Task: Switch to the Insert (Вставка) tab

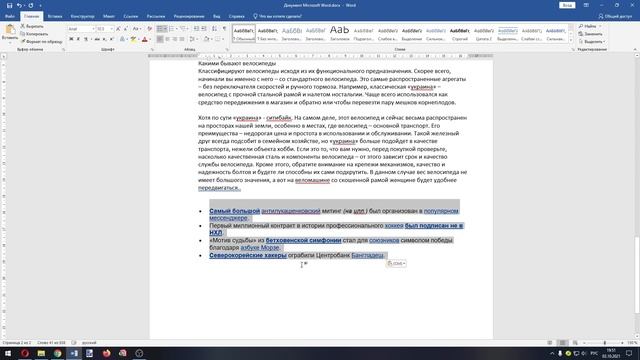Action: click(55, 16)
